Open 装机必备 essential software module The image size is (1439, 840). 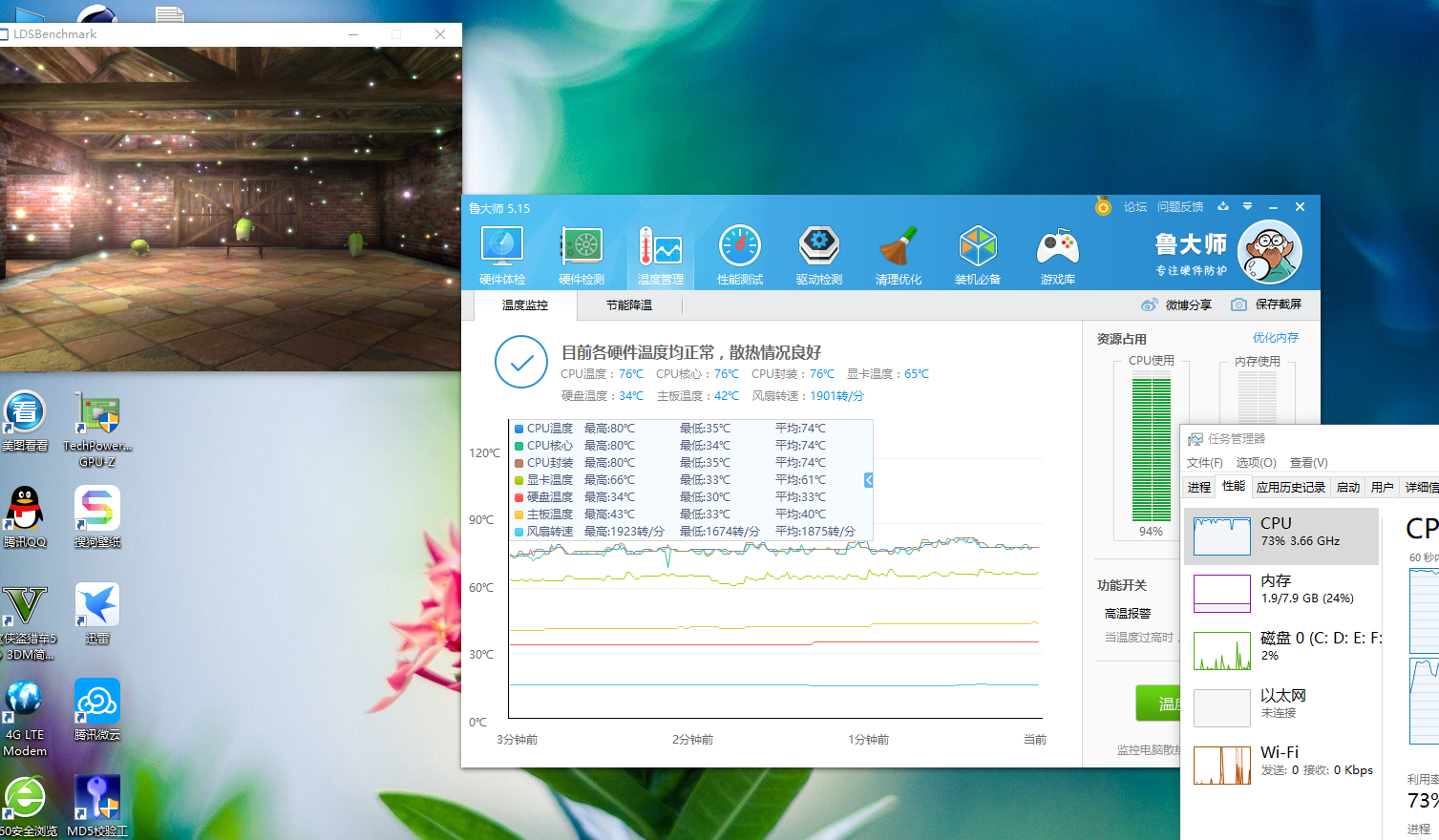(978, 256)
